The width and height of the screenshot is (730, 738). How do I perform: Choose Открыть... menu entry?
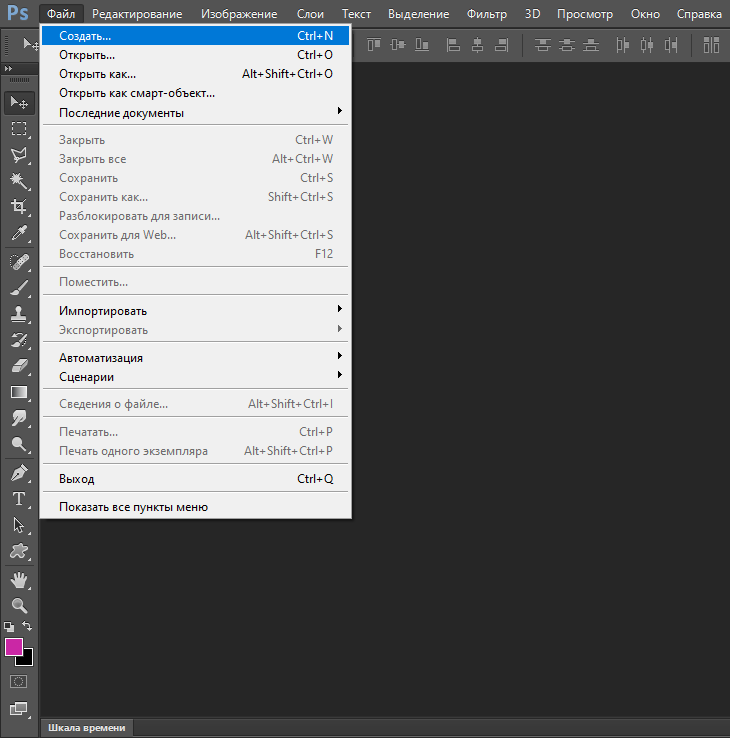click(195, 55)
